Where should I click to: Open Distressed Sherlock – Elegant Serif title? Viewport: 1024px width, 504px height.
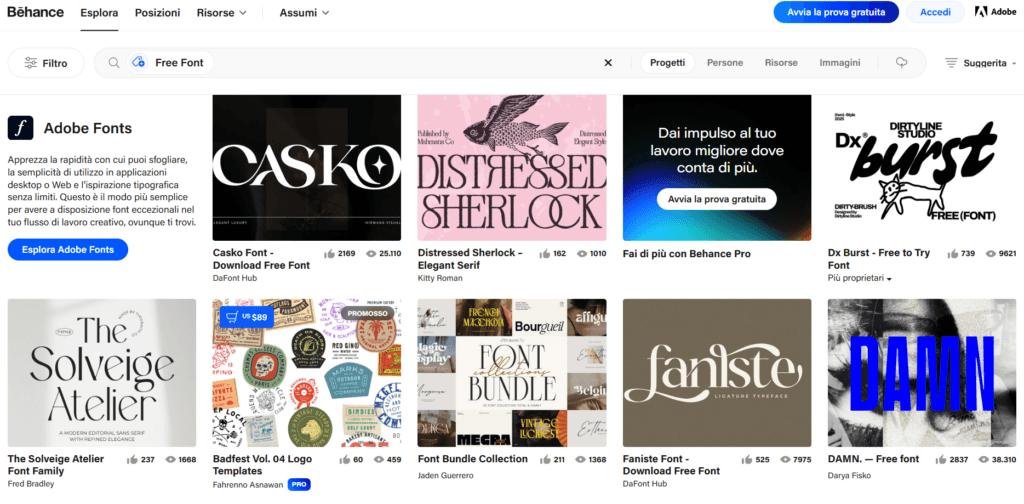(470, 259)
